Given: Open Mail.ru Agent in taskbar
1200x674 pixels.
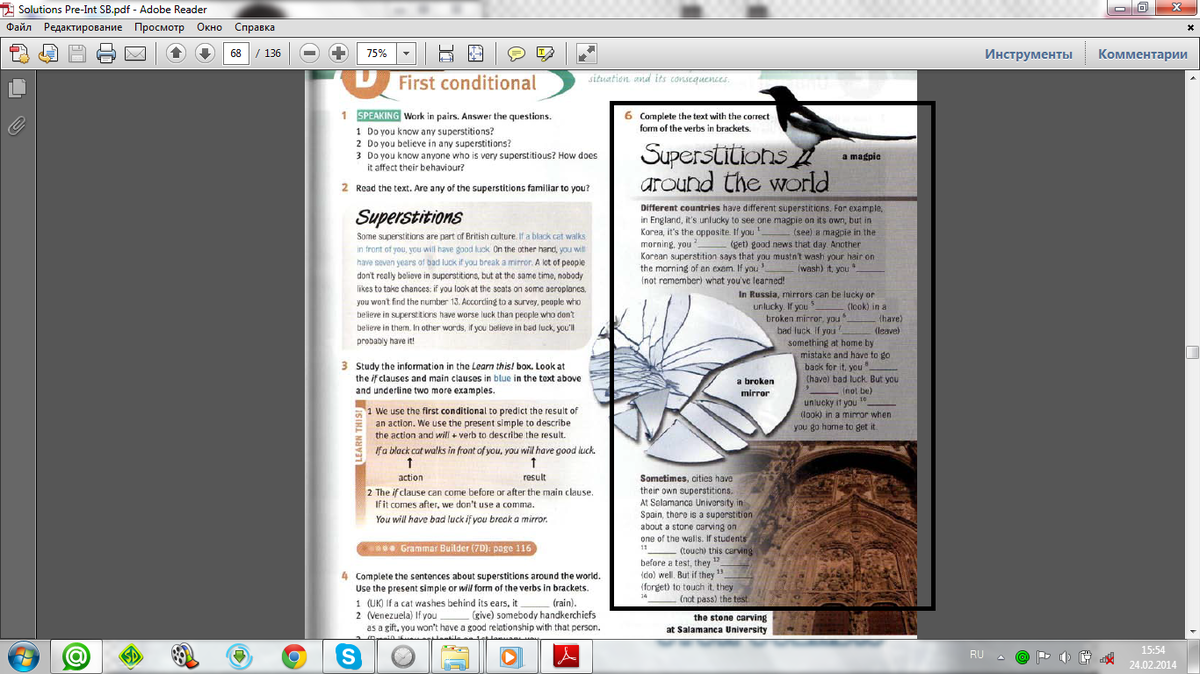Looking at the screenshot, I should tap(76, 657).
